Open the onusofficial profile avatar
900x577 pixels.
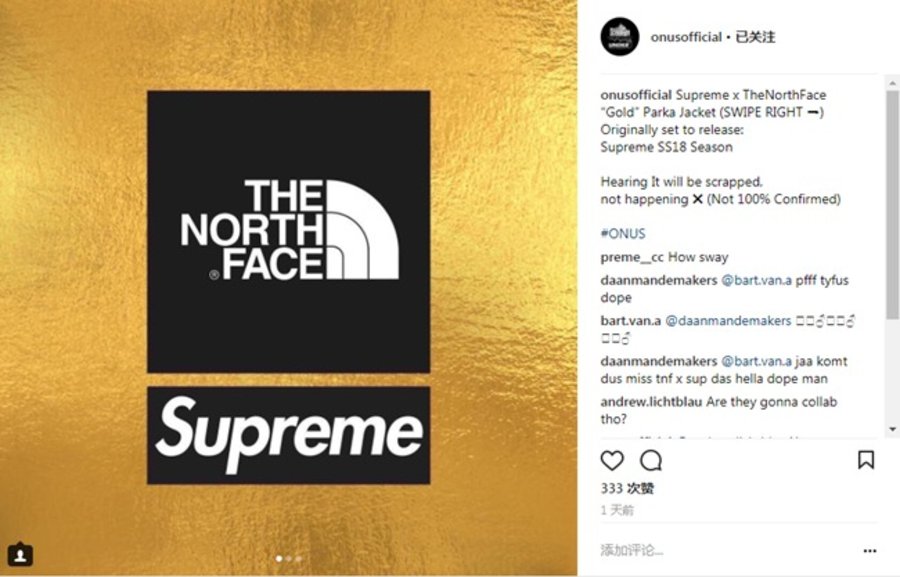tap(619, 37)
